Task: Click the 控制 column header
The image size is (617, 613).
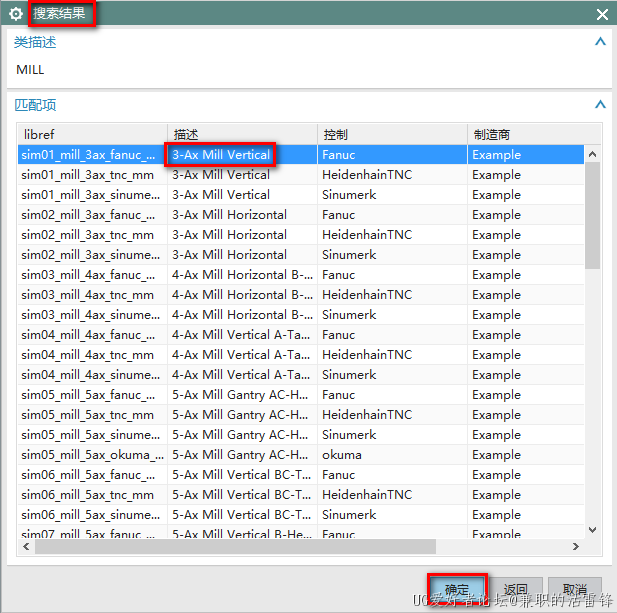Action: [392, 134]
